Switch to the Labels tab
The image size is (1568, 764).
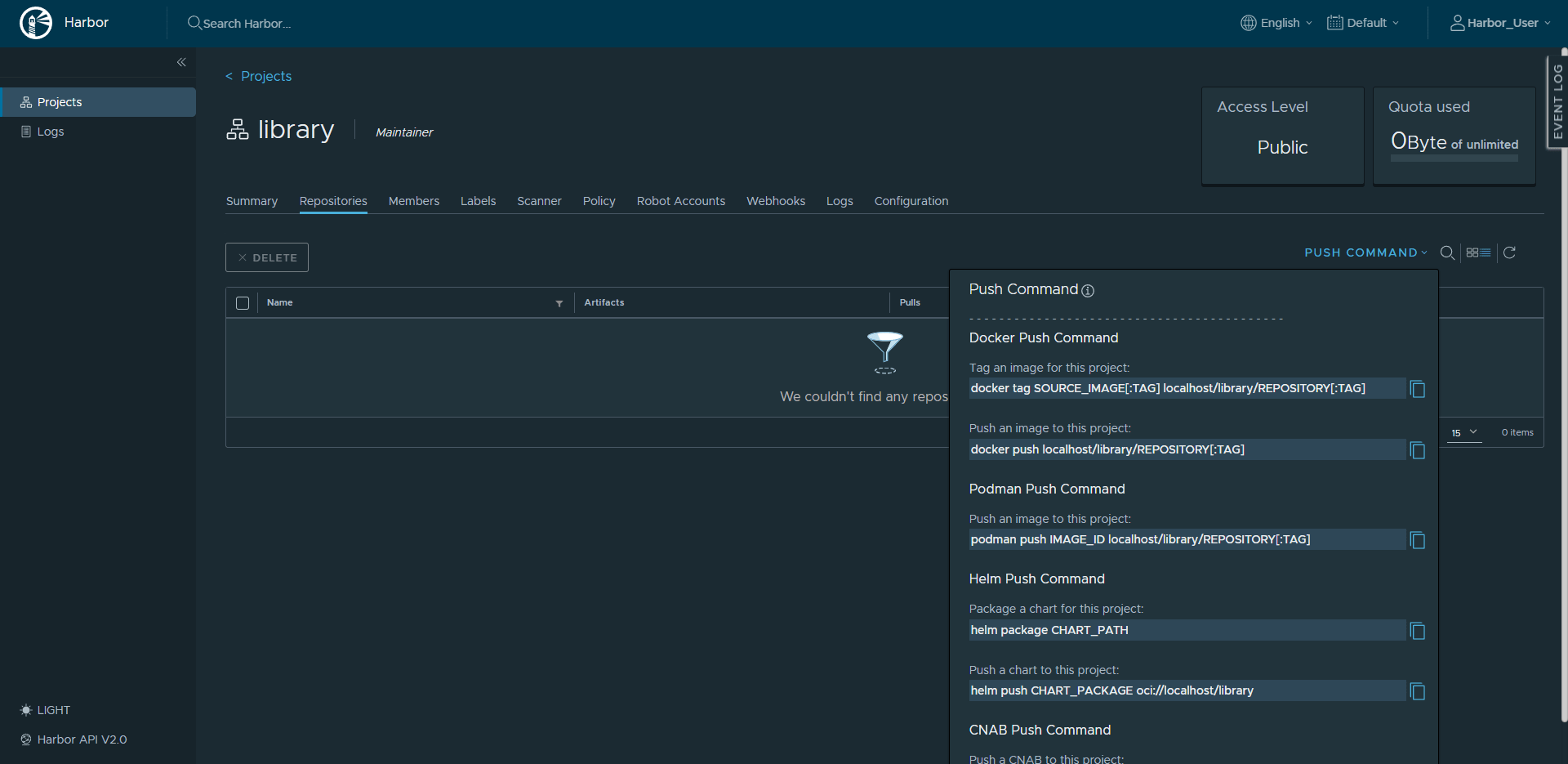tap(478, 201)
